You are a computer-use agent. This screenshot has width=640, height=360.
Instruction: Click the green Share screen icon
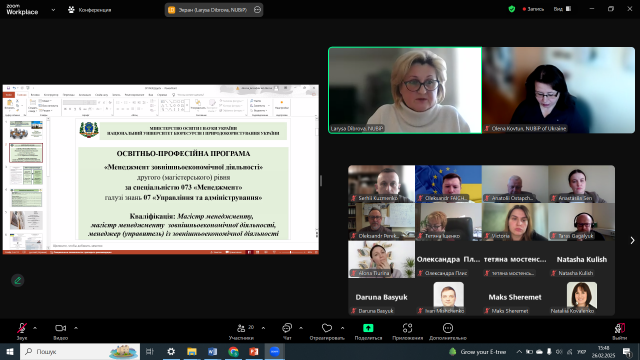point(368,328)
